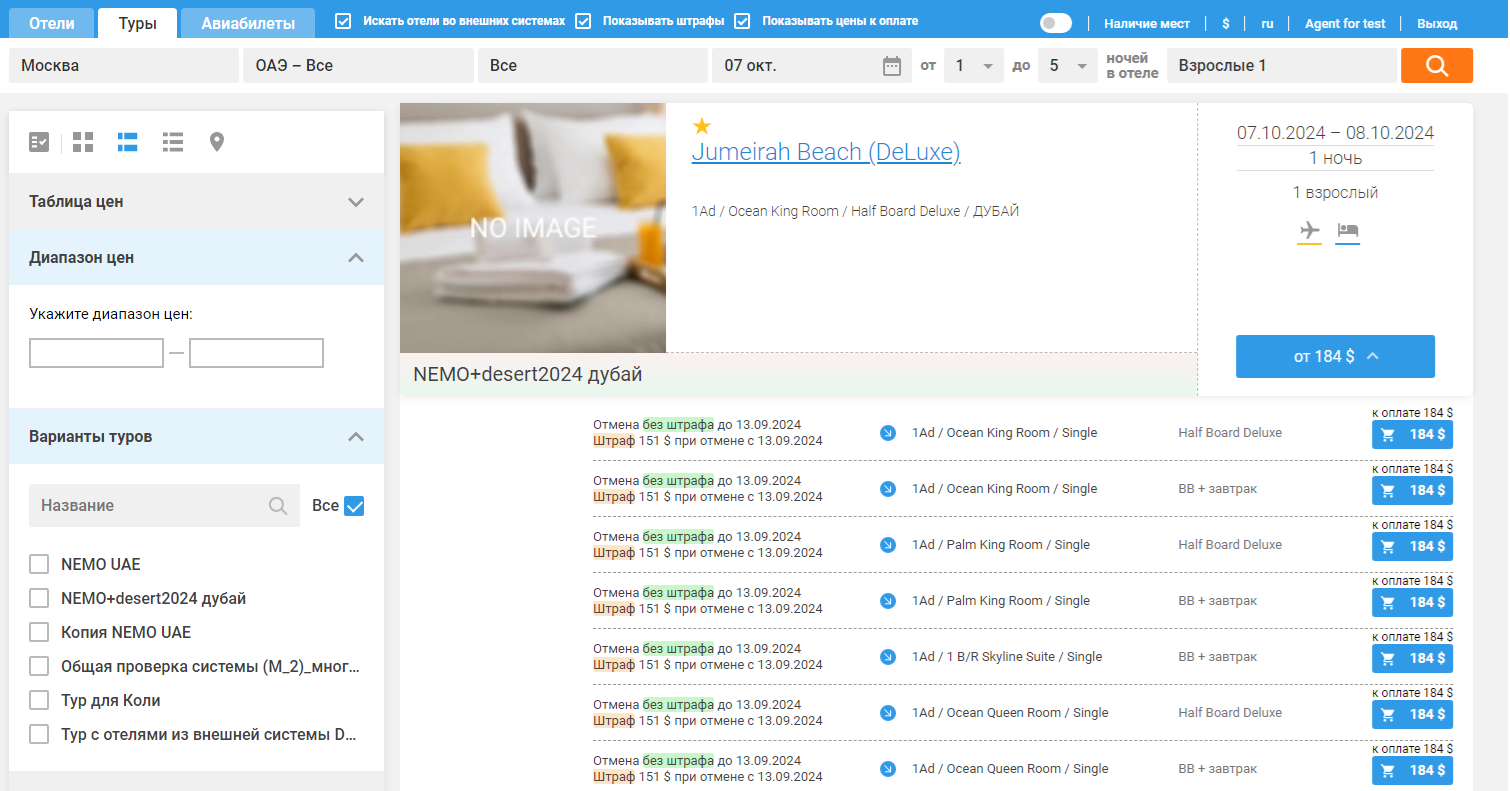
Task: Add Ocean King Room BB to cart
Action: (1412, 491)
